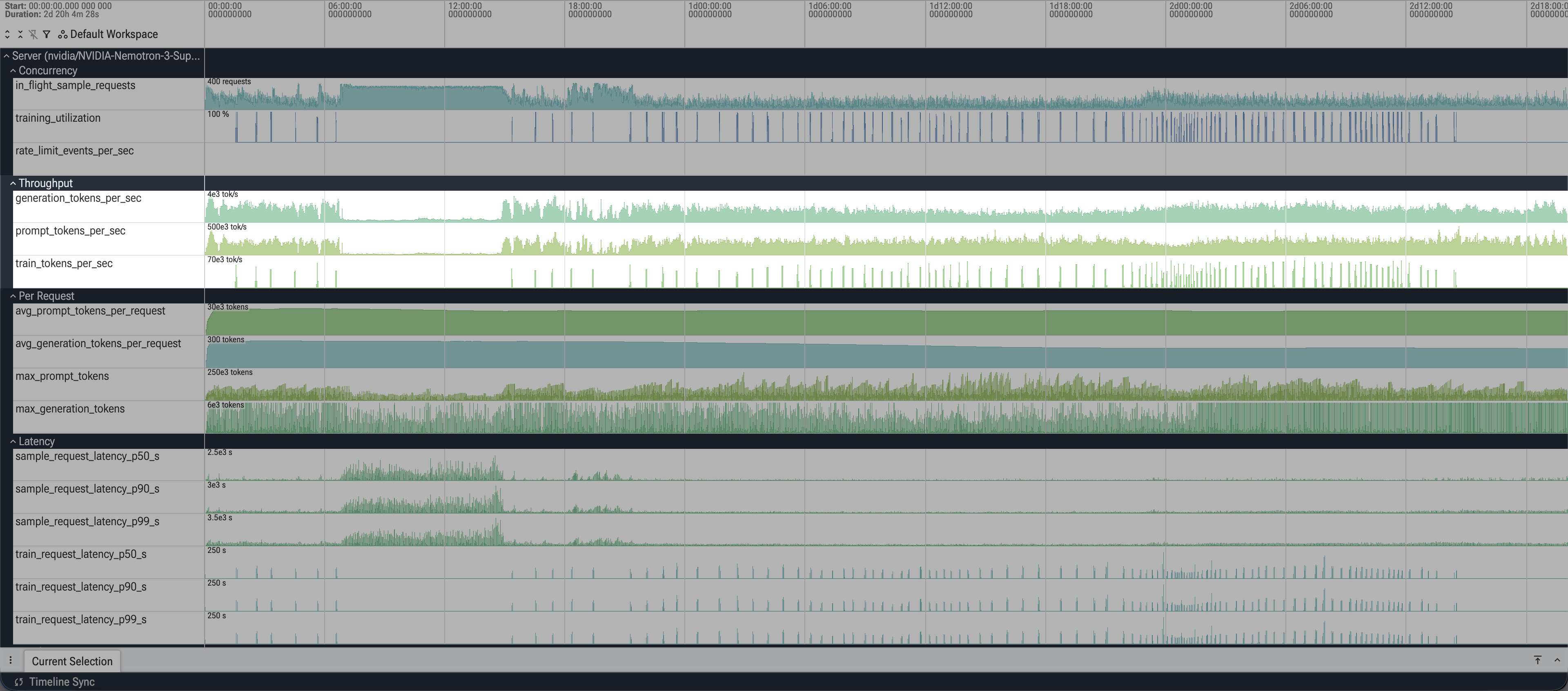Expand the bottom drawer using the chevron

point(1557,660)
